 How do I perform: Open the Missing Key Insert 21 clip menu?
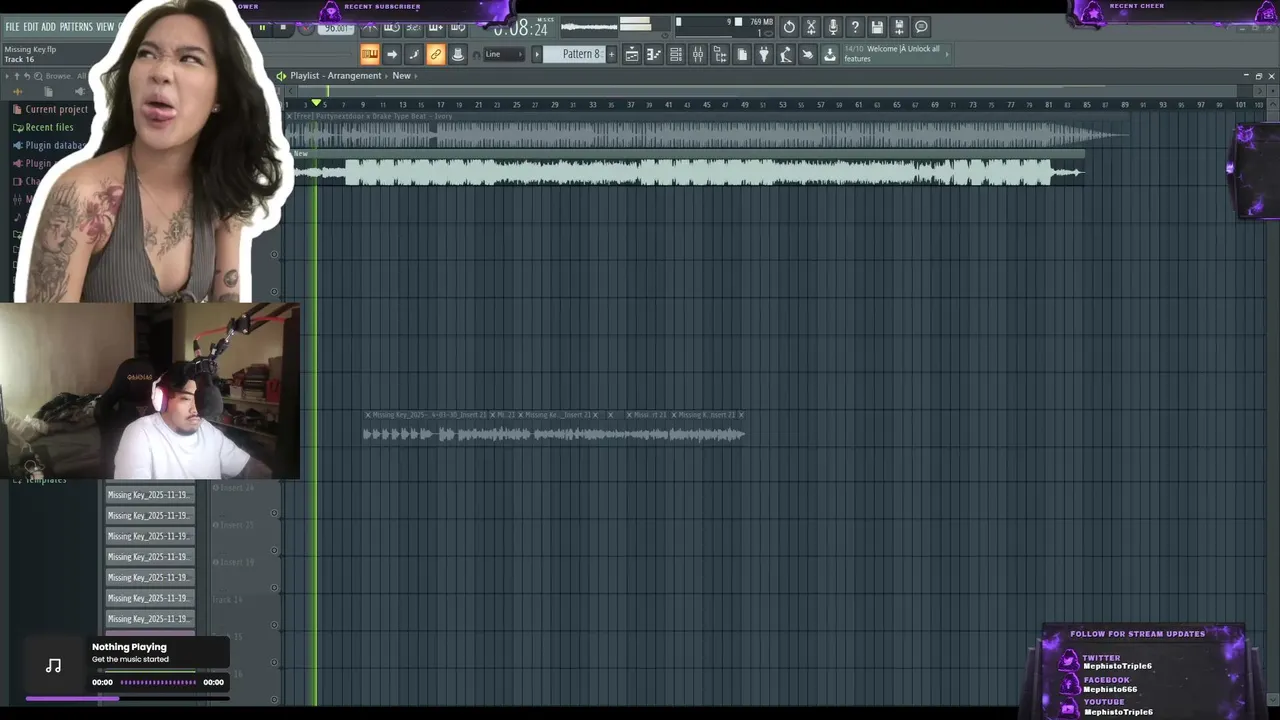368,415
